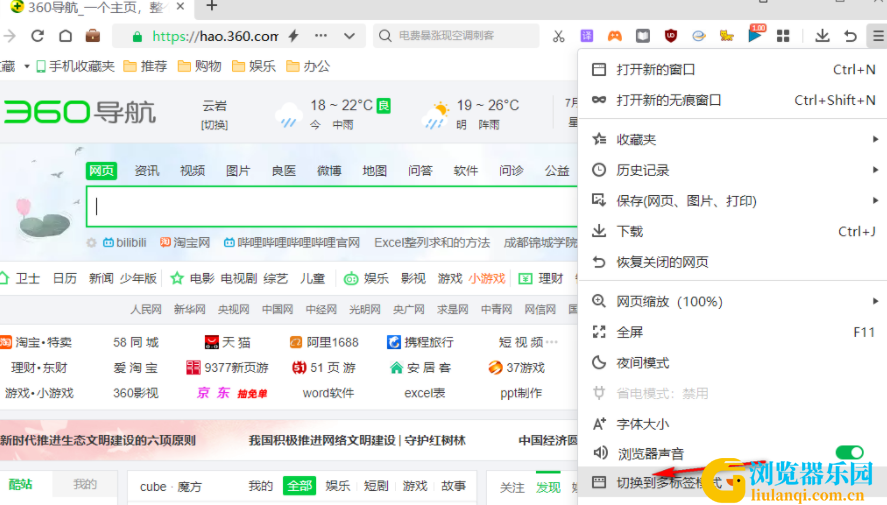887x505 pixels.
Task: Select the 地图 search tab
Action: (x=374, y=171)
